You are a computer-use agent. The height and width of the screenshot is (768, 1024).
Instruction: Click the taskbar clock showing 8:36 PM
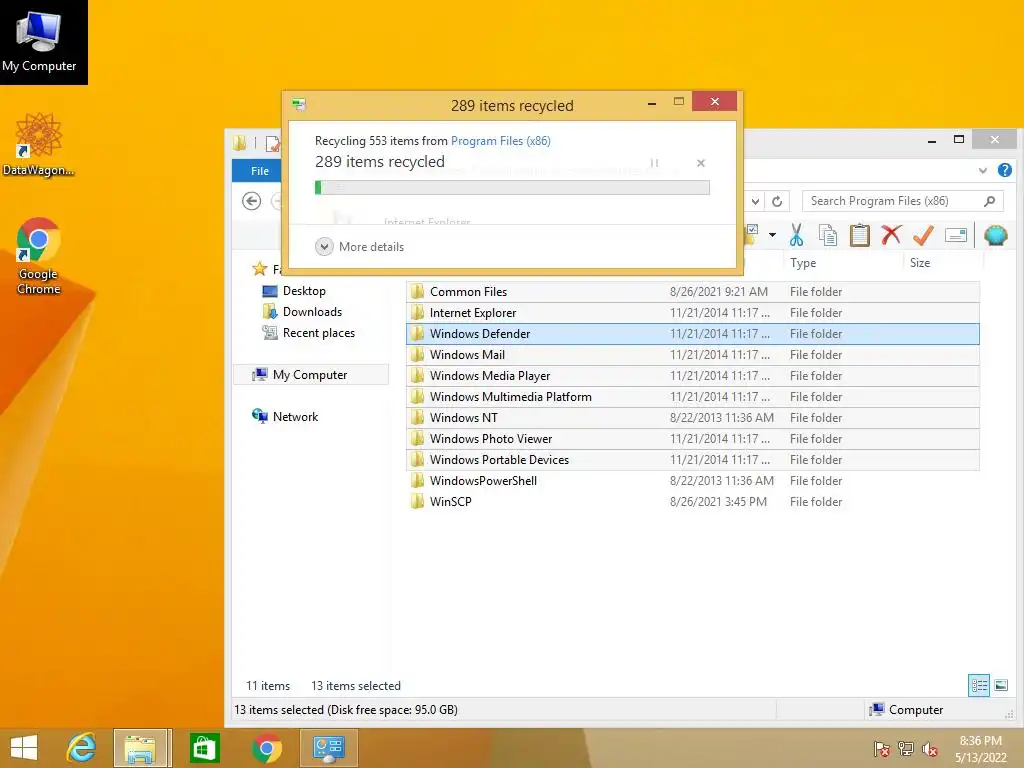click(980, 749)
